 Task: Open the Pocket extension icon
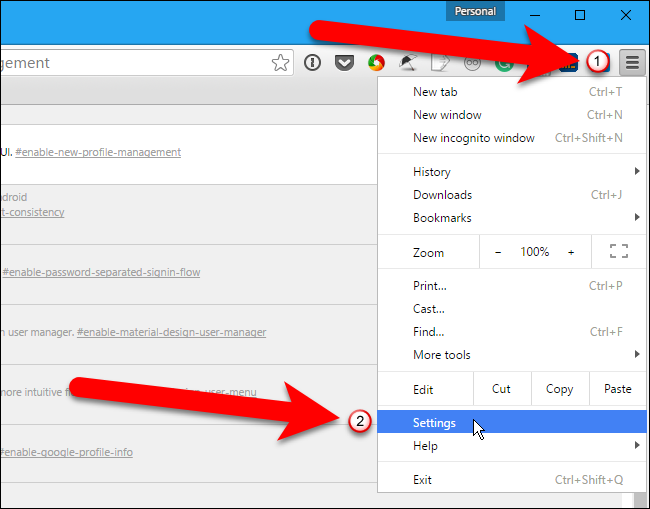click(344, 63)
